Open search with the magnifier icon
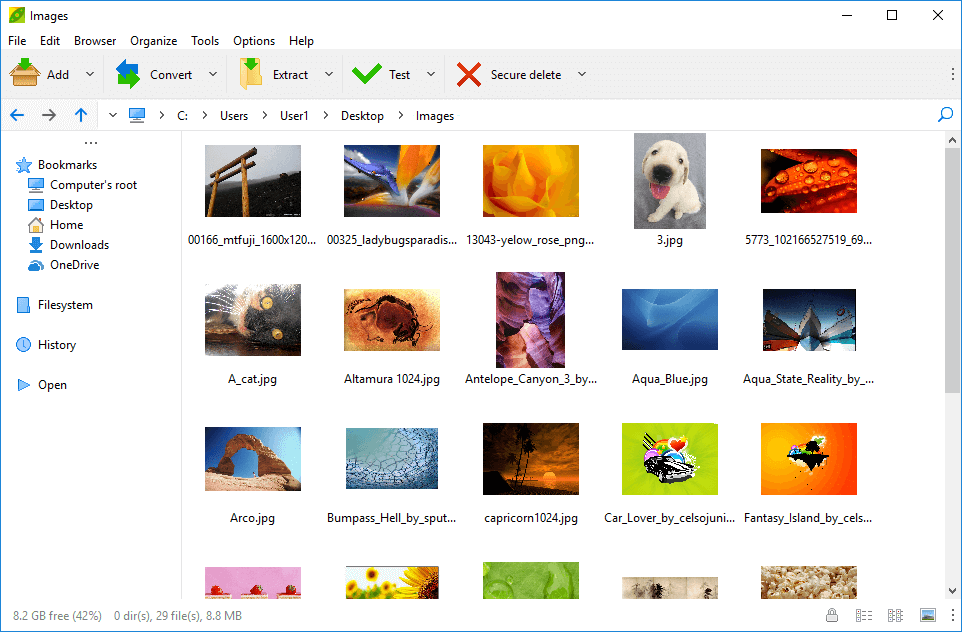This screenshot has width=962, height=632. tap(945, 115)
